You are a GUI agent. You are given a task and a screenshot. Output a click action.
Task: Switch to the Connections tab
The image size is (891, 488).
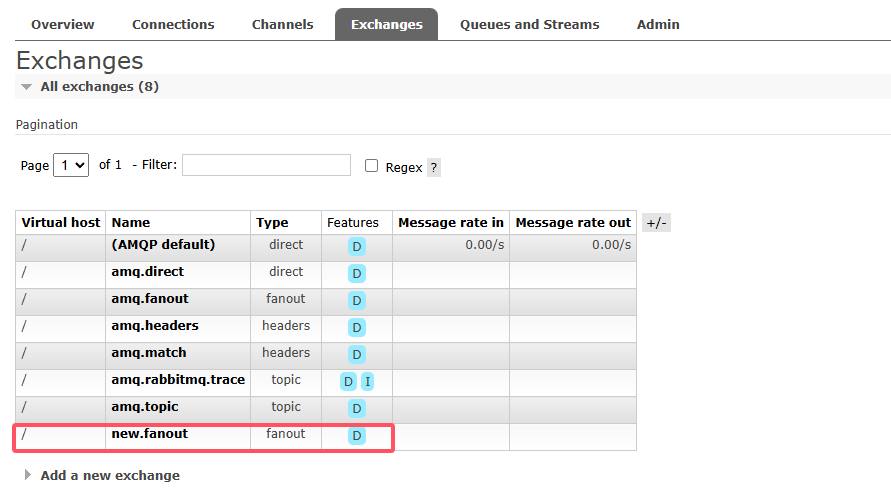click(x=173, y=24)
